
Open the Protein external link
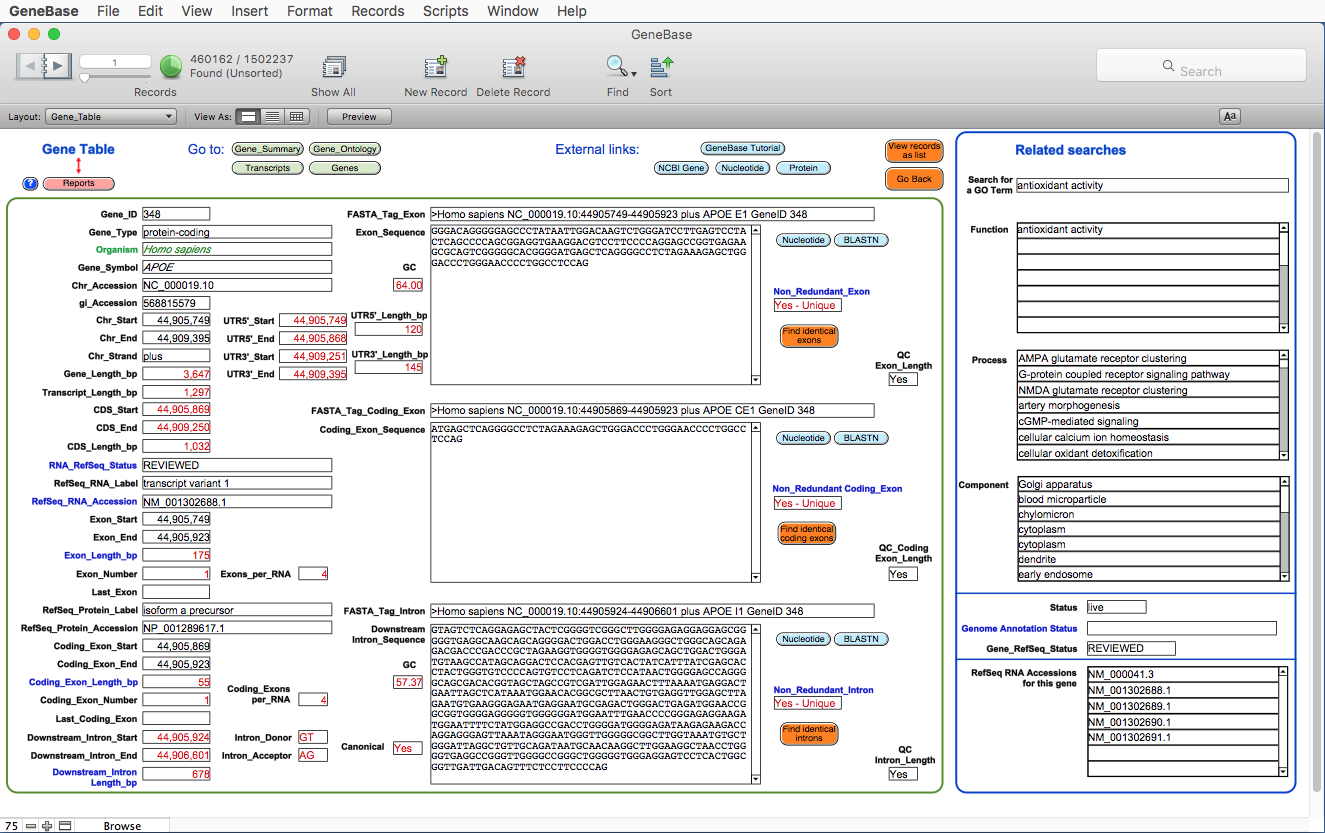coord(803,168)
